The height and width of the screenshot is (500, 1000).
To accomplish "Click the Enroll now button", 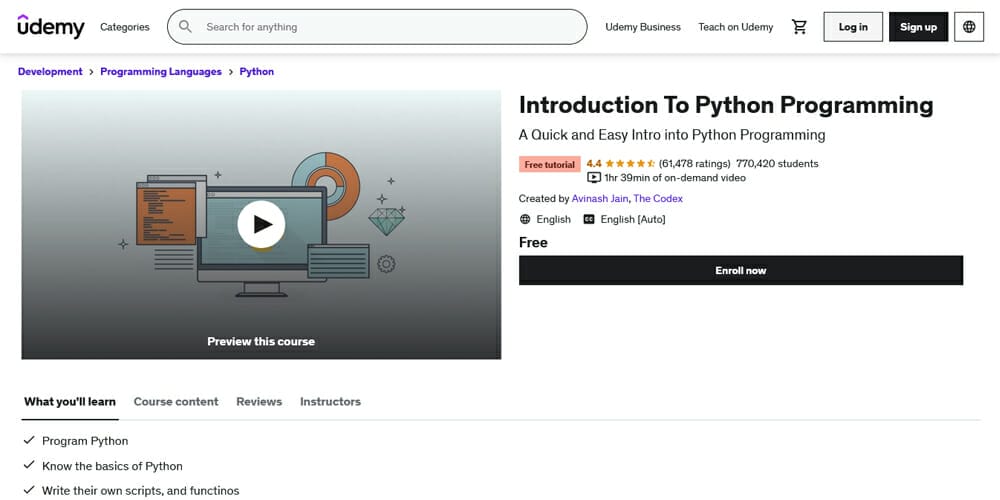I will pyautogui.click(x=740, y=270).
